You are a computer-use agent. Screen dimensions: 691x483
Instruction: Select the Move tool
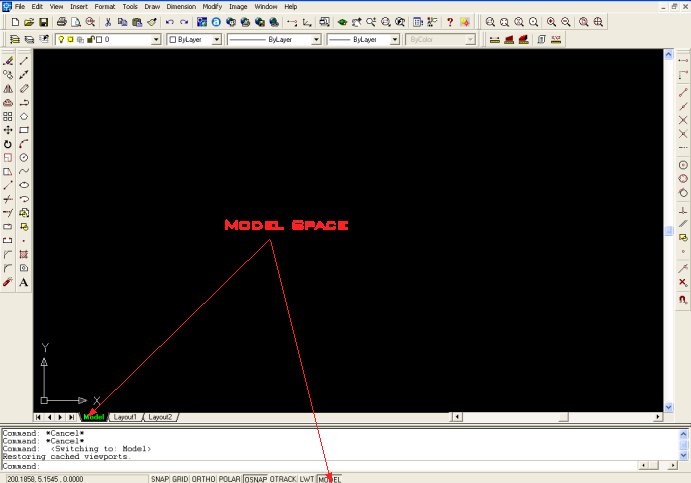pyautogui.click(x=8, y=130)
